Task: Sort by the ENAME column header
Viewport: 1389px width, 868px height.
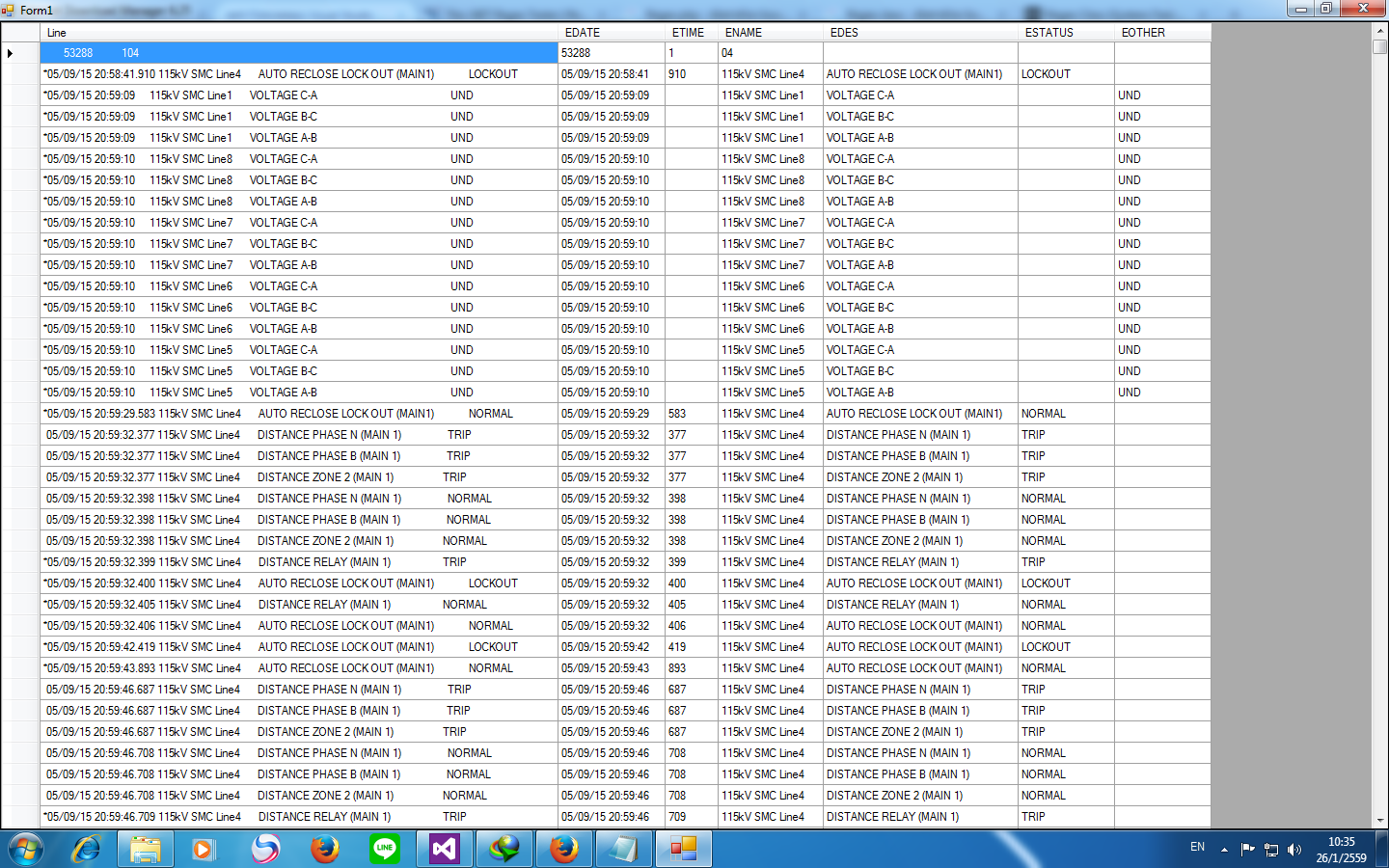Action: click(x=771, y=33)
